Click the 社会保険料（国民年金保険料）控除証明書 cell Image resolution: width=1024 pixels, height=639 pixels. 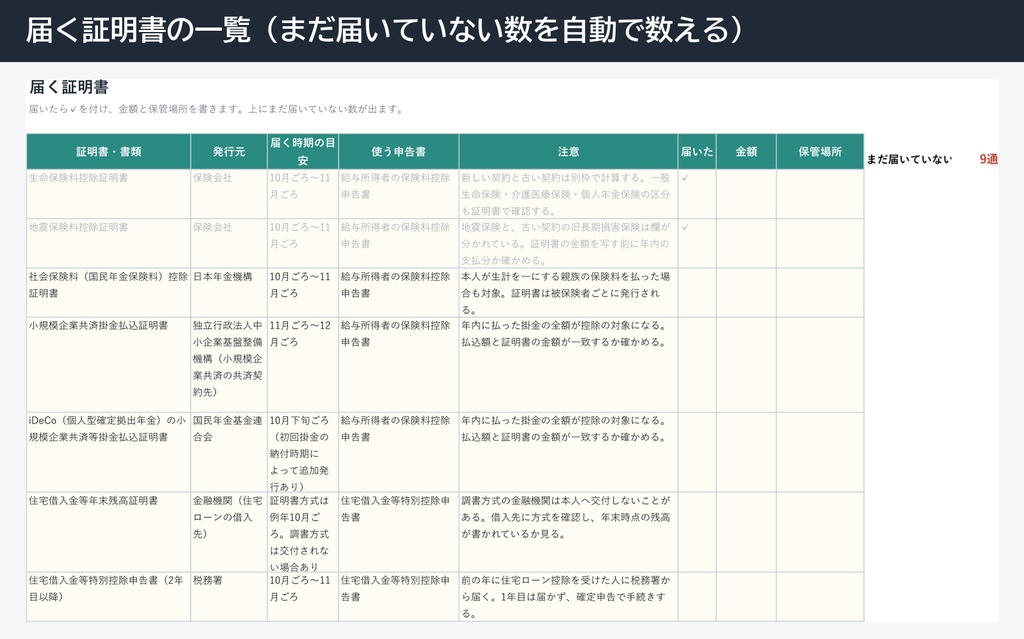[x=108, y=293]
